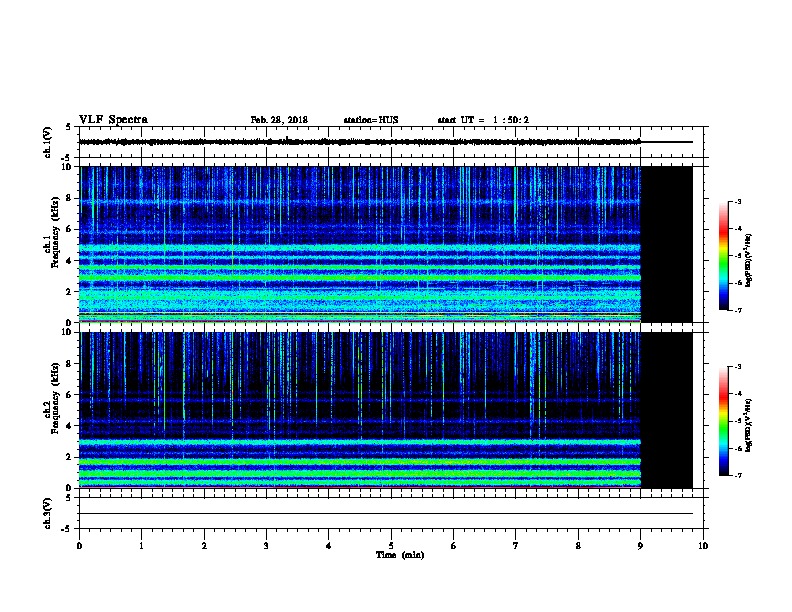
Task: Click time axis tick label "6"
Action: pyautogui.click(x=453, y=546)
